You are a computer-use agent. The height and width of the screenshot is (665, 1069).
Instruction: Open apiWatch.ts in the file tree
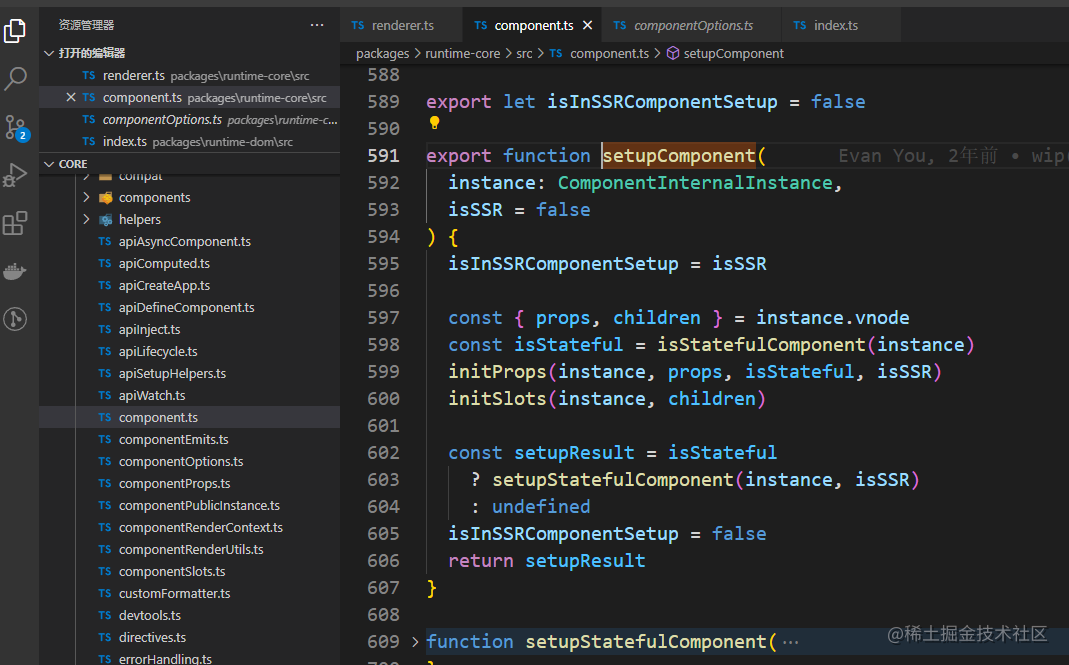tap(190, 395)
